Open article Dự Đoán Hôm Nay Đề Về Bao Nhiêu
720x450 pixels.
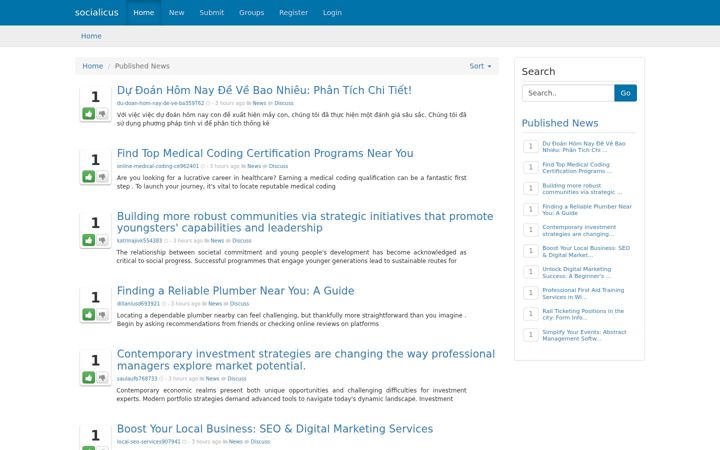pyautogui.click(x=264, y=90)
